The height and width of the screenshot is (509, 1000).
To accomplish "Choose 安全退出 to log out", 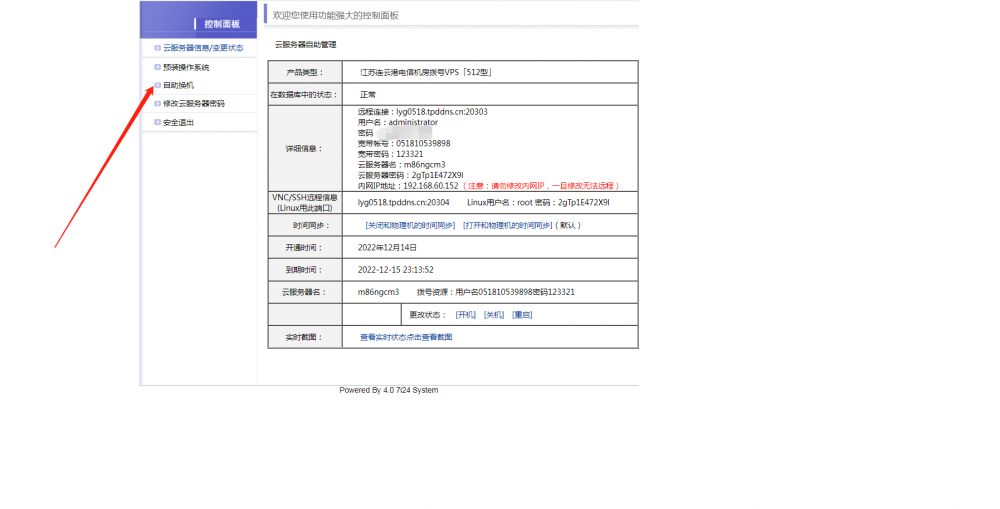I will pos(179,122).
